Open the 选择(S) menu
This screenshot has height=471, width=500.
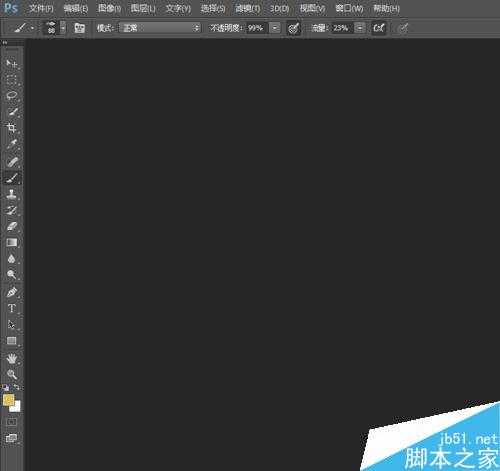click(x=213, y=8)
